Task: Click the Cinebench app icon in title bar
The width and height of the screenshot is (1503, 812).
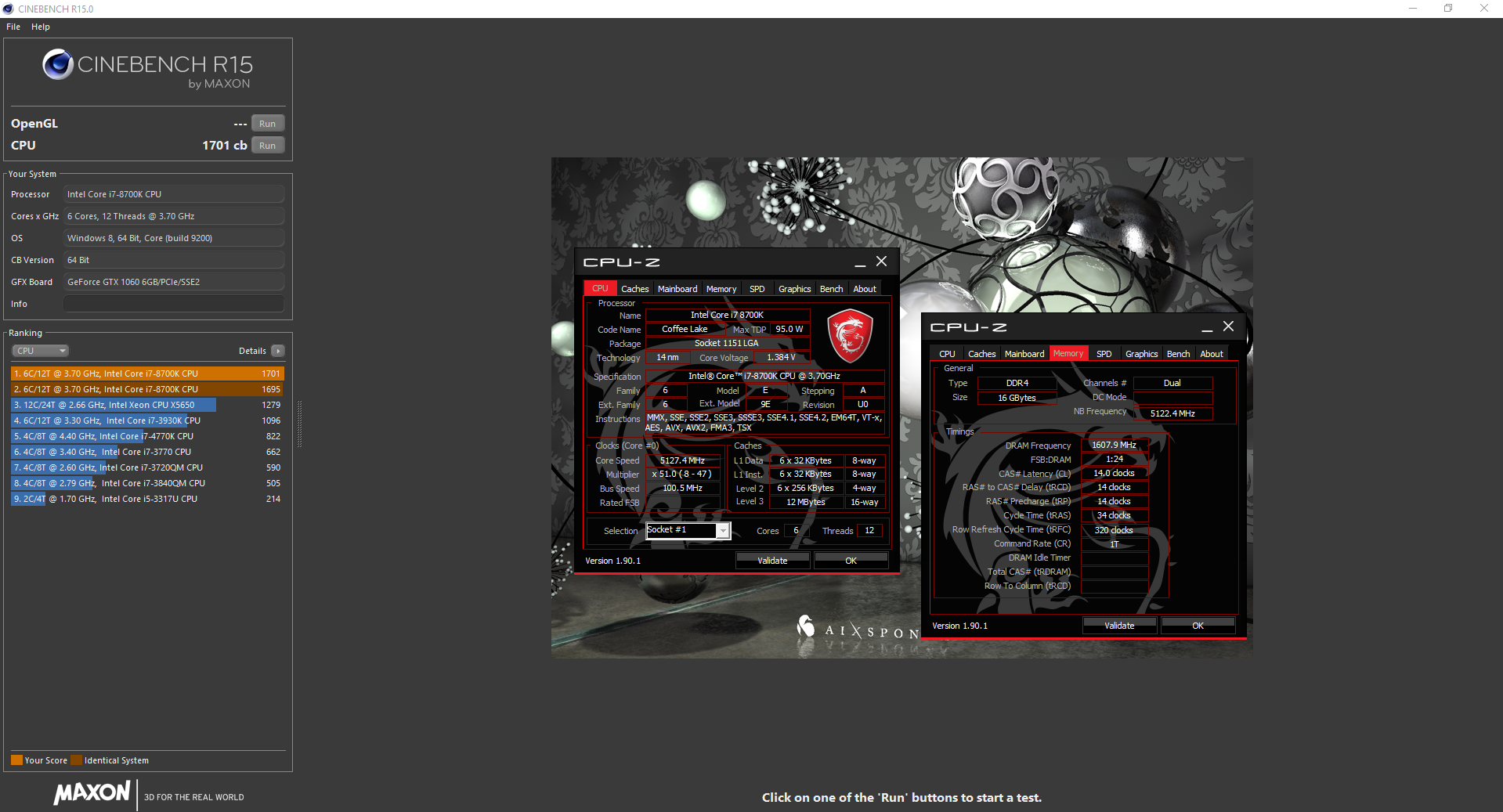Action: (x=8, y=9)
